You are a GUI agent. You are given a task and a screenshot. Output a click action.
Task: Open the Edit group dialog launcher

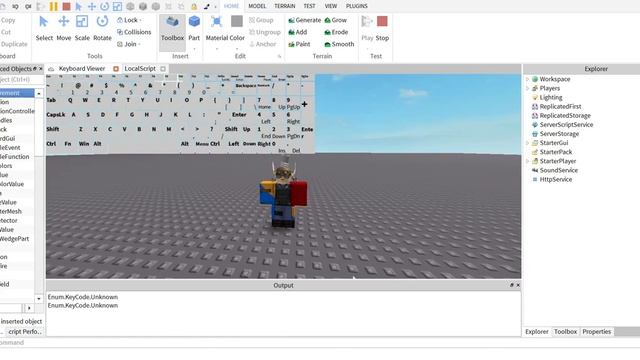279,56
